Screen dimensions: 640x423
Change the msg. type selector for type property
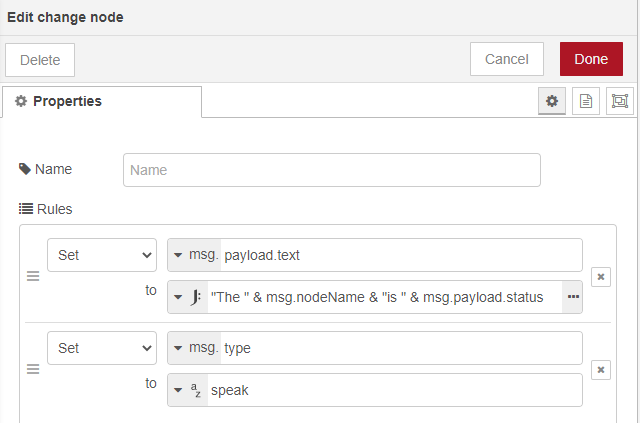tap(194, 348)
